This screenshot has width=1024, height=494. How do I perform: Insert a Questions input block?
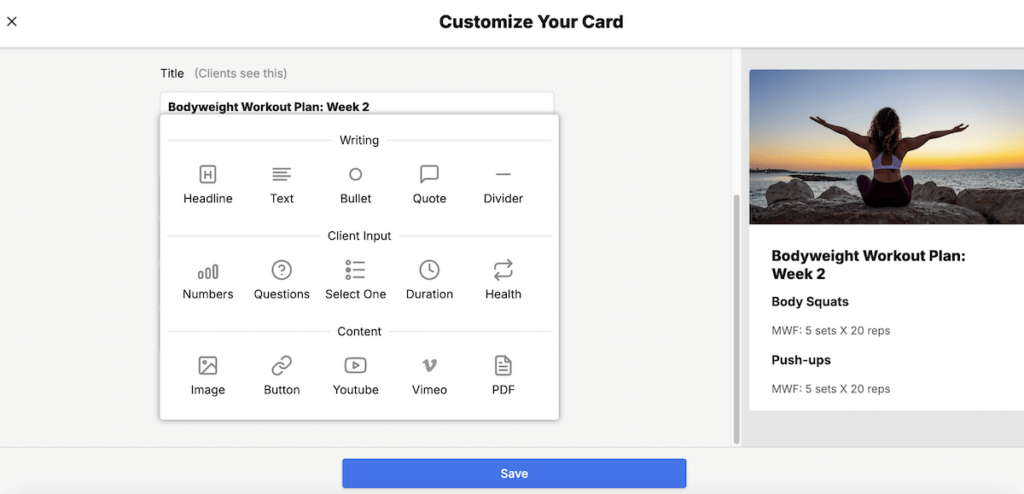point(282,280)
